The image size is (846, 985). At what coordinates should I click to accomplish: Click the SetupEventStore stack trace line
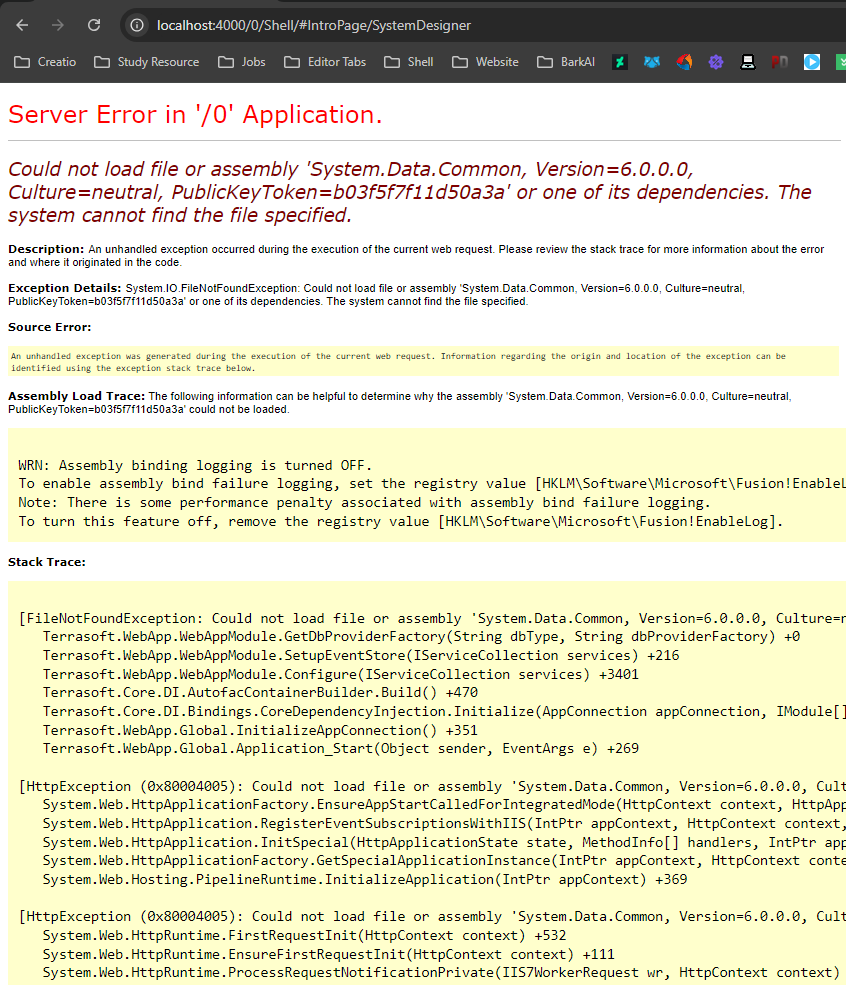click(361, 655)
